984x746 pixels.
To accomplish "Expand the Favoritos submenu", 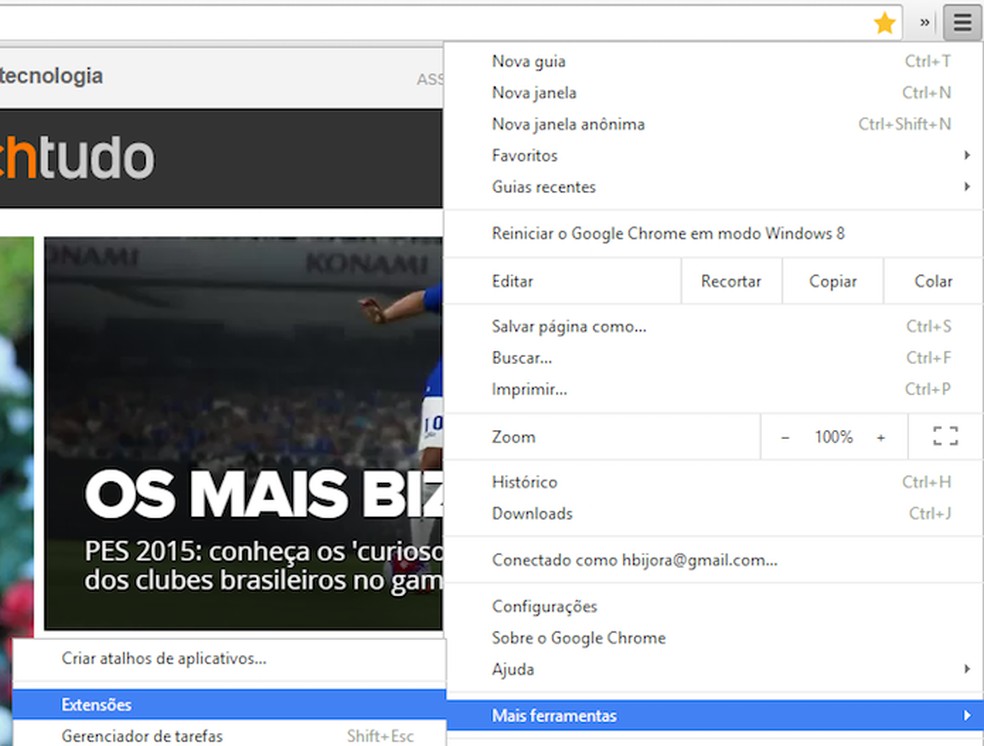I will (x=524, y=155).
